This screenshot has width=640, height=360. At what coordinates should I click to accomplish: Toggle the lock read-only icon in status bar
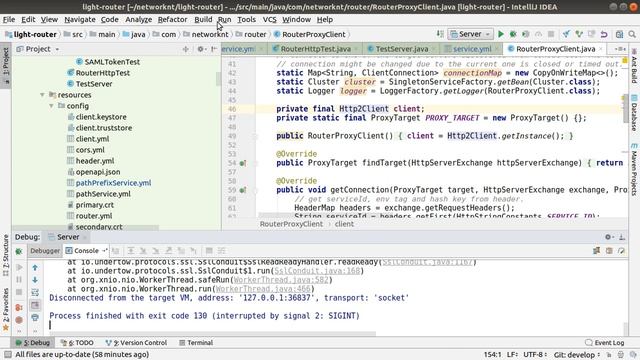609,355
